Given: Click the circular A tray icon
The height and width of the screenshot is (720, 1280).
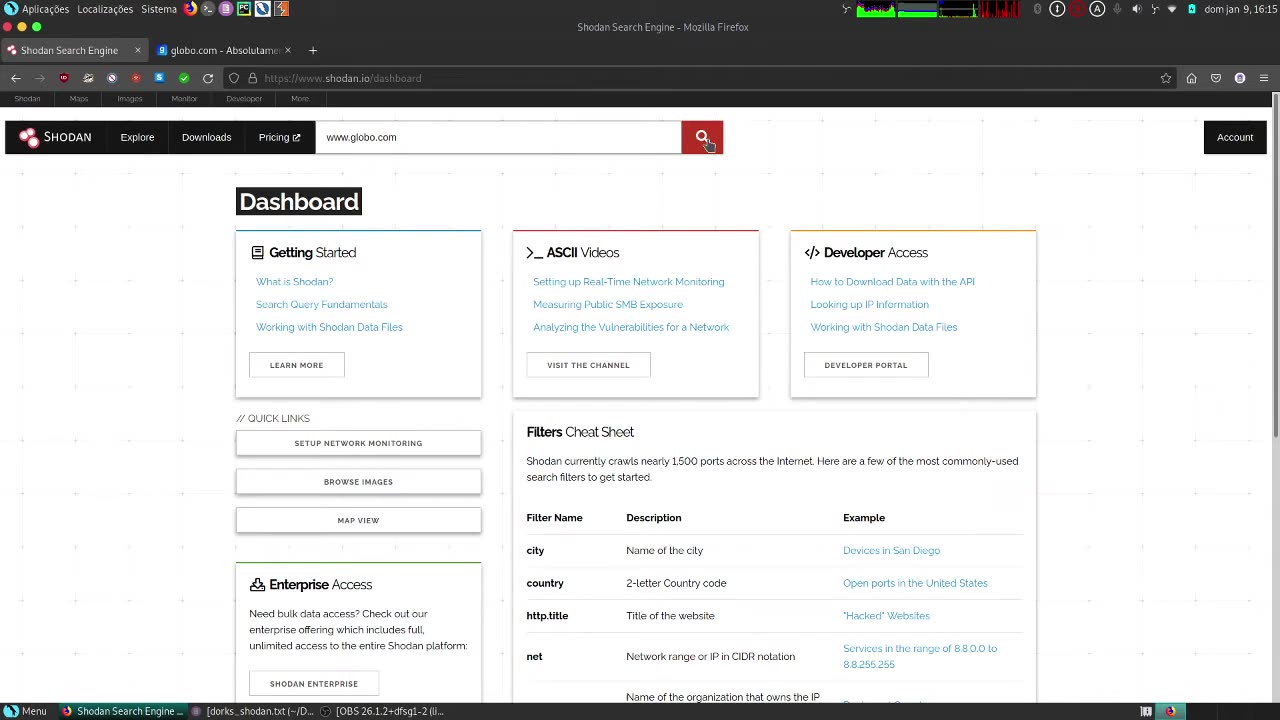Looking at the screenshot, I should click(x=1097, y=9).
